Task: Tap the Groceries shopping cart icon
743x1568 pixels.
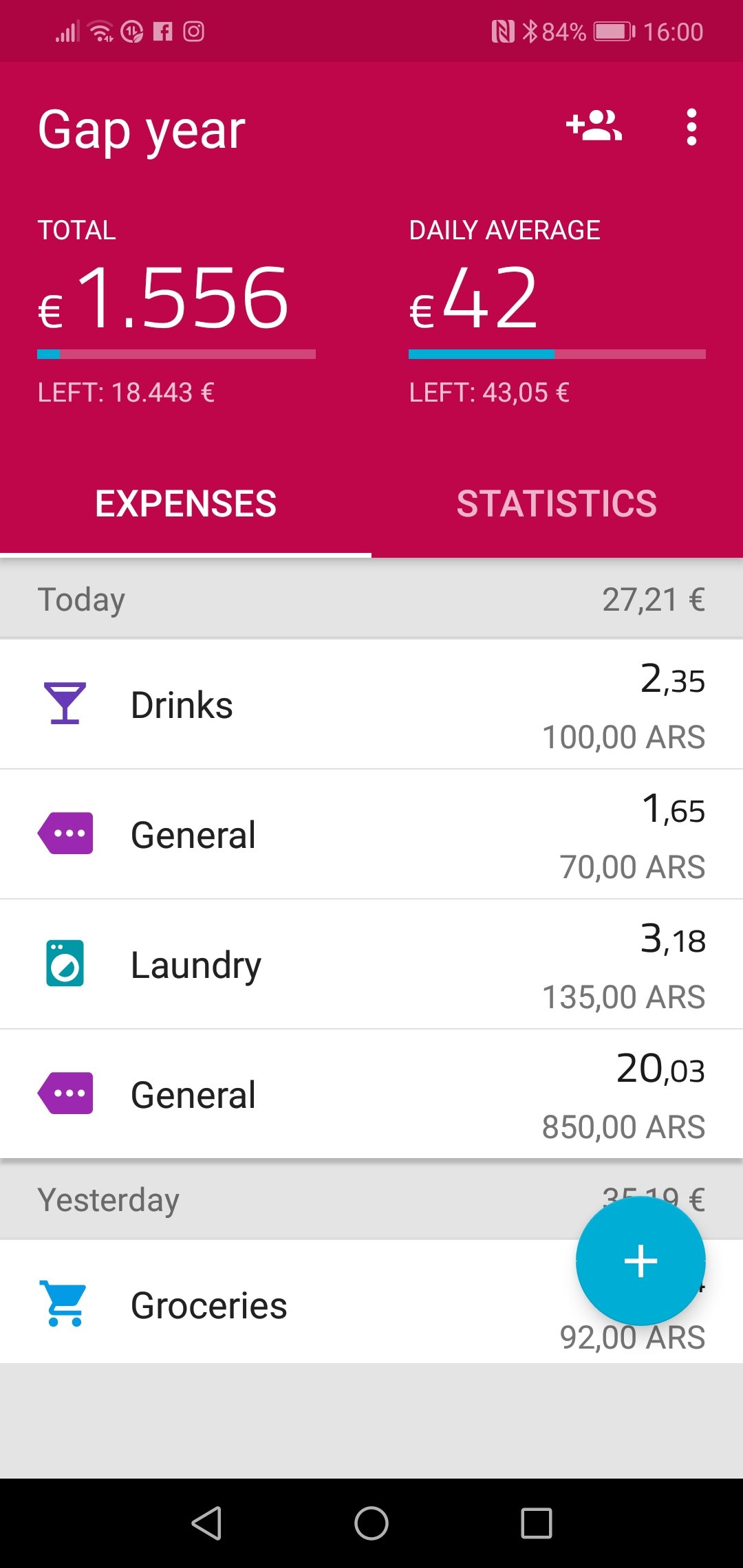Action: tap(63, 1303)
